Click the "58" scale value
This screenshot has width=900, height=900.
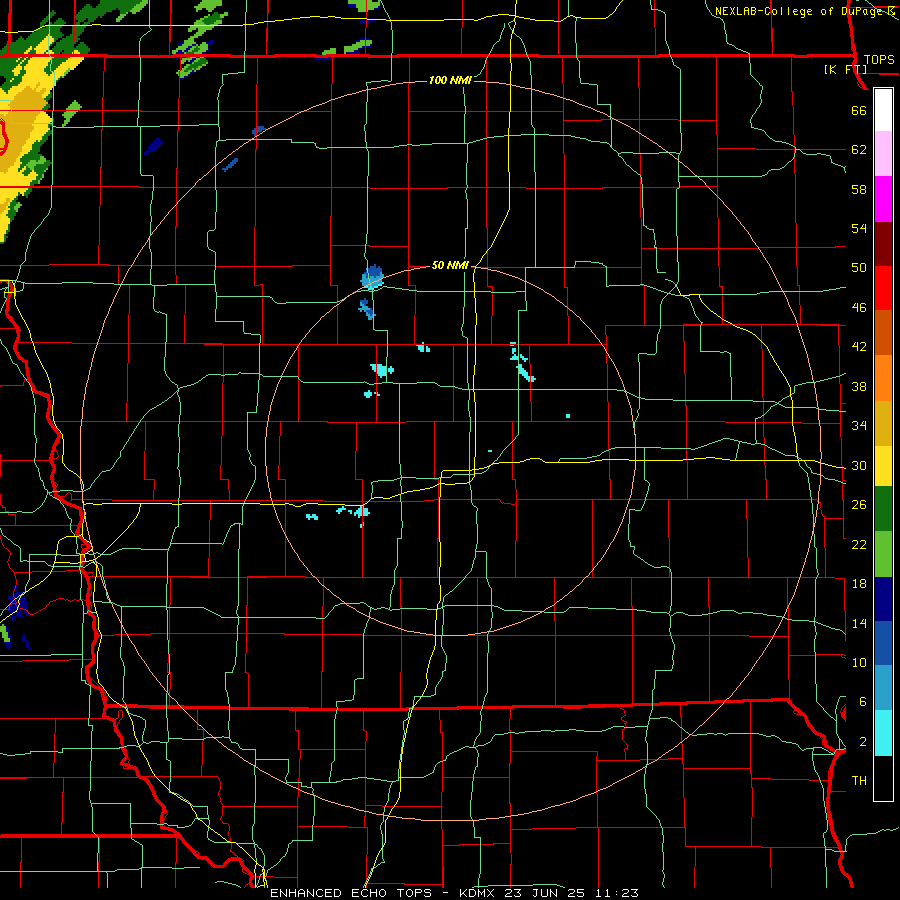pyautogui.click(x=859, y=189)
